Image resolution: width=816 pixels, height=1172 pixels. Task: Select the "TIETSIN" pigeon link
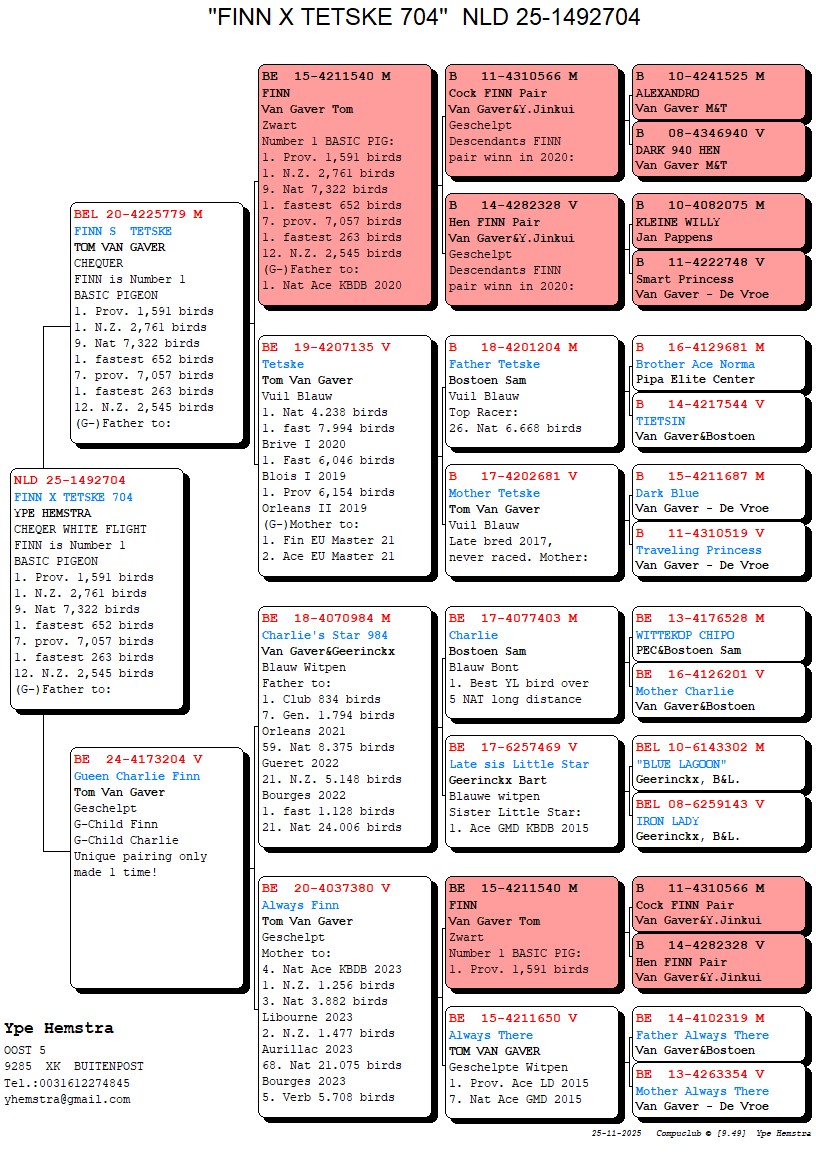660,421
